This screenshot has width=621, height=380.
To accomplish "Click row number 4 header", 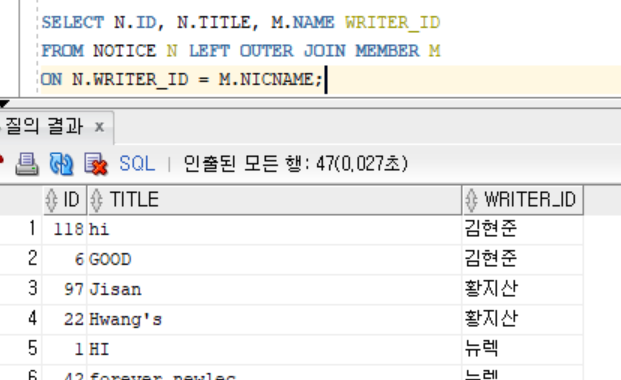I will tap(21, 319).
